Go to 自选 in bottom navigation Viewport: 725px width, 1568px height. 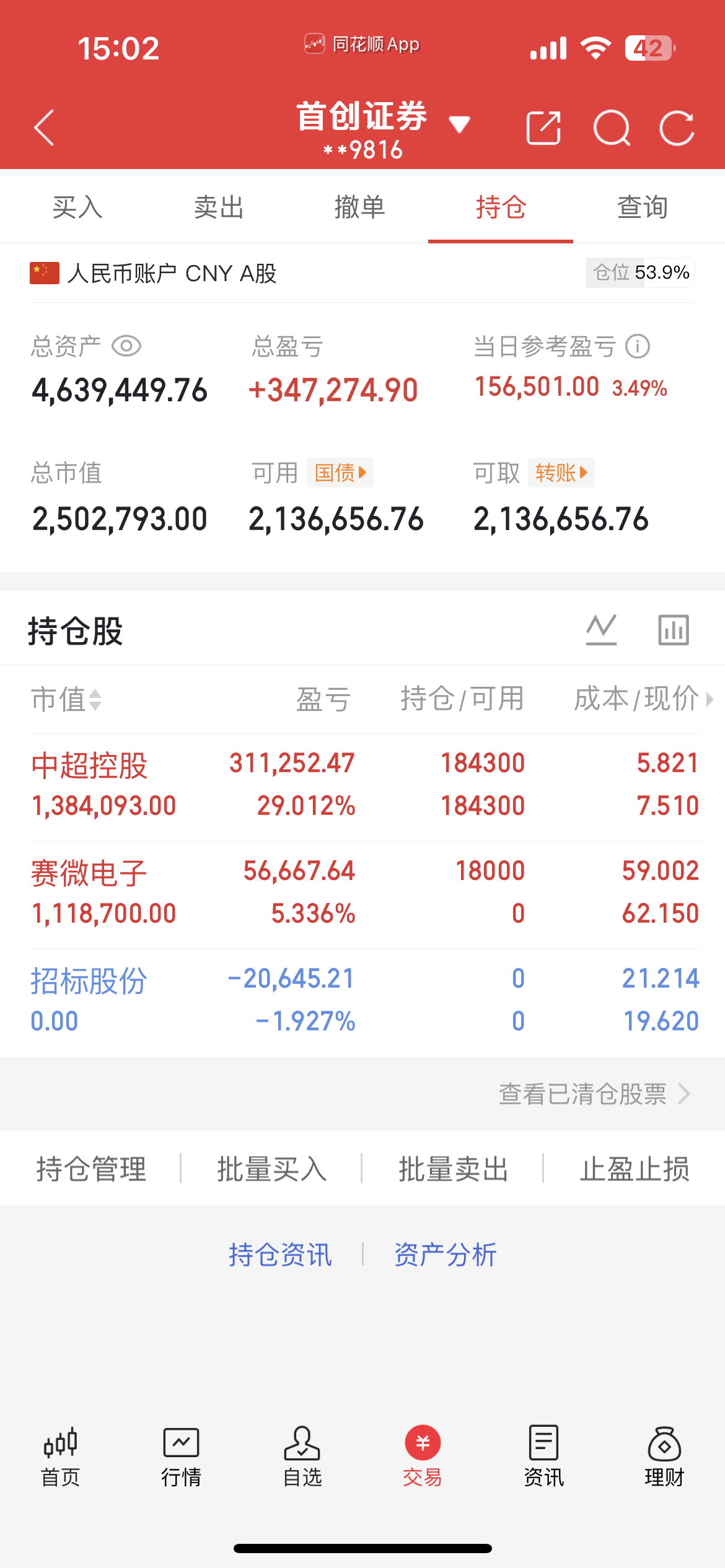(x=302, y=1457)
